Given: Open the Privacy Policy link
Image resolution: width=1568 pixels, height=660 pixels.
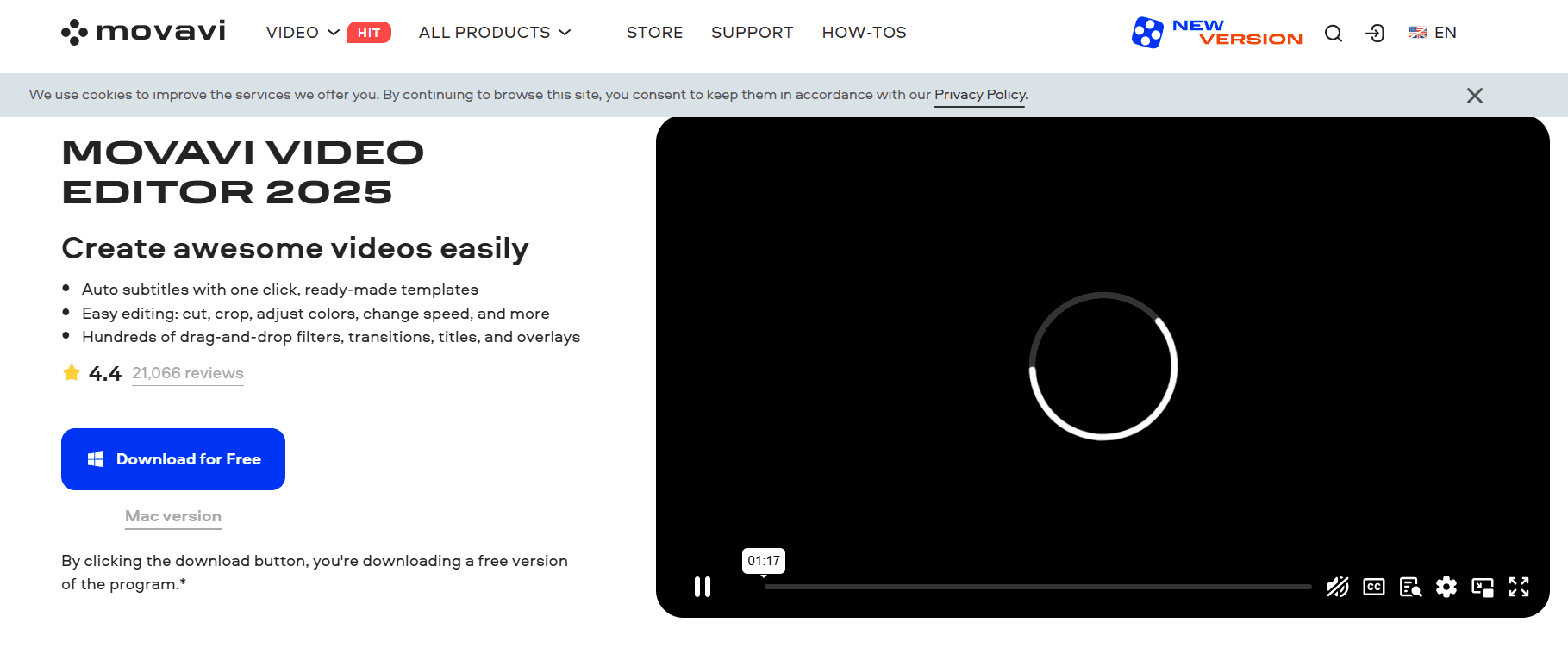Looking at the screenshot, I should click(x=980, y=95).
